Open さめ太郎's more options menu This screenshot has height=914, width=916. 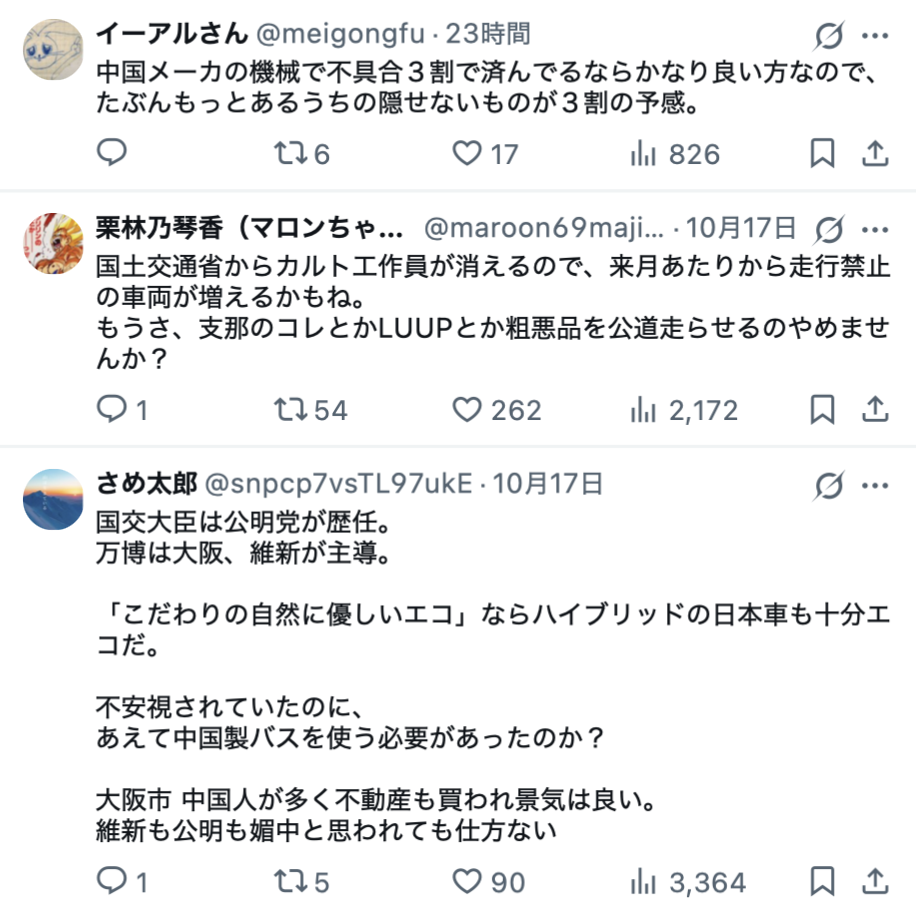[875, 485]
